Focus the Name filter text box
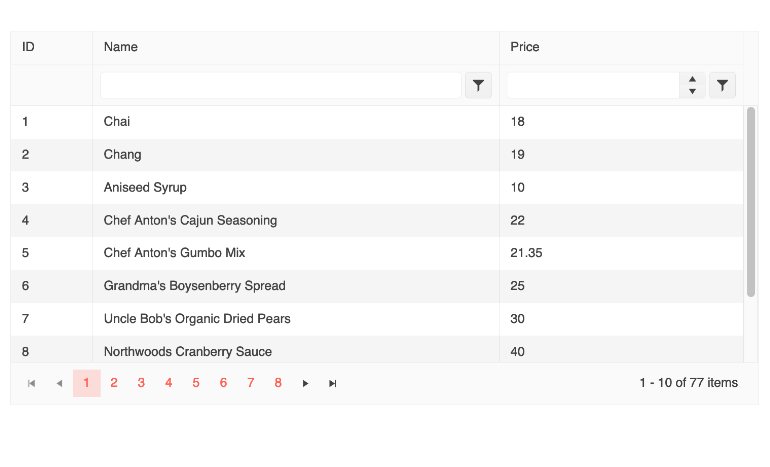 click(x=281, y=85)
